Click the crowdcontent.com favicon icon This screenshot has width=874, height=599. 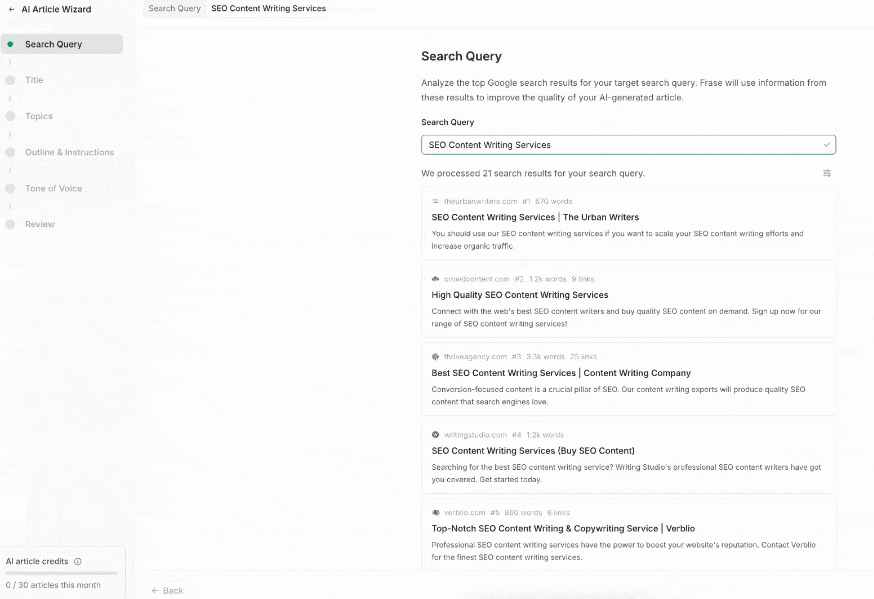coord(435,279)
